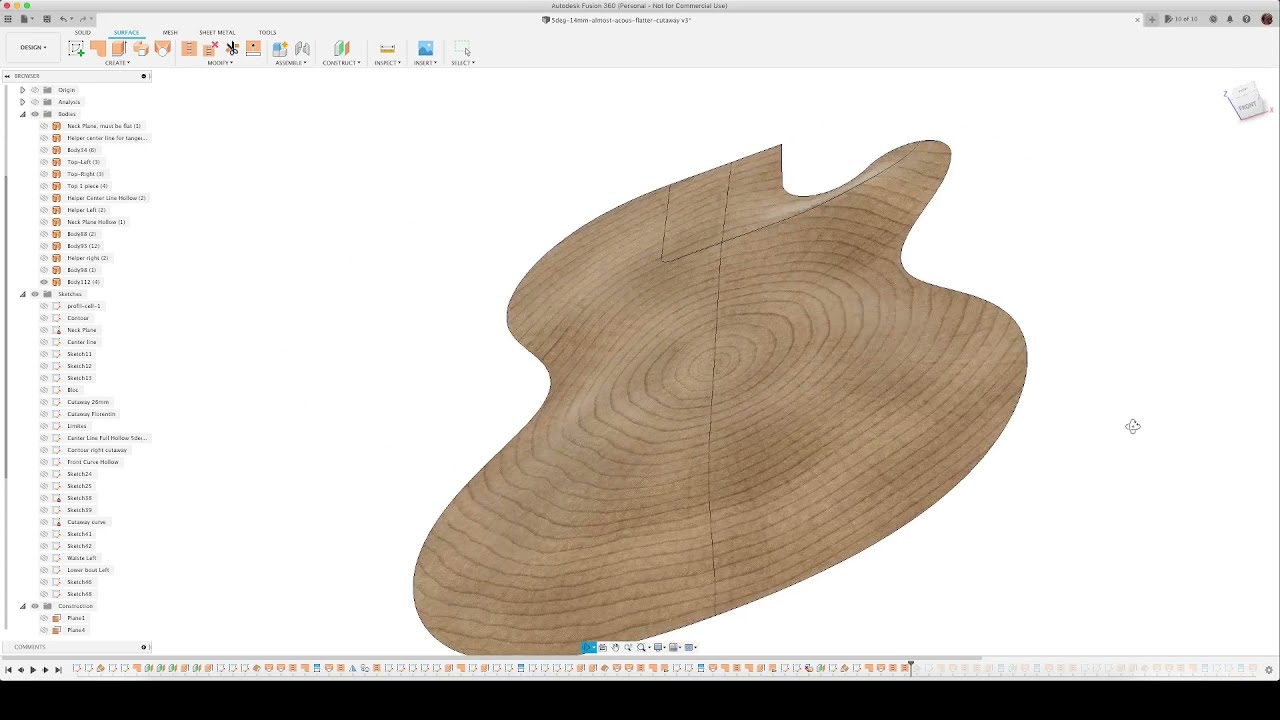Viewport: 1280px width, 720px height.
Task: Toggle visibility of the Sketches folder
Action: pos(35,294)
